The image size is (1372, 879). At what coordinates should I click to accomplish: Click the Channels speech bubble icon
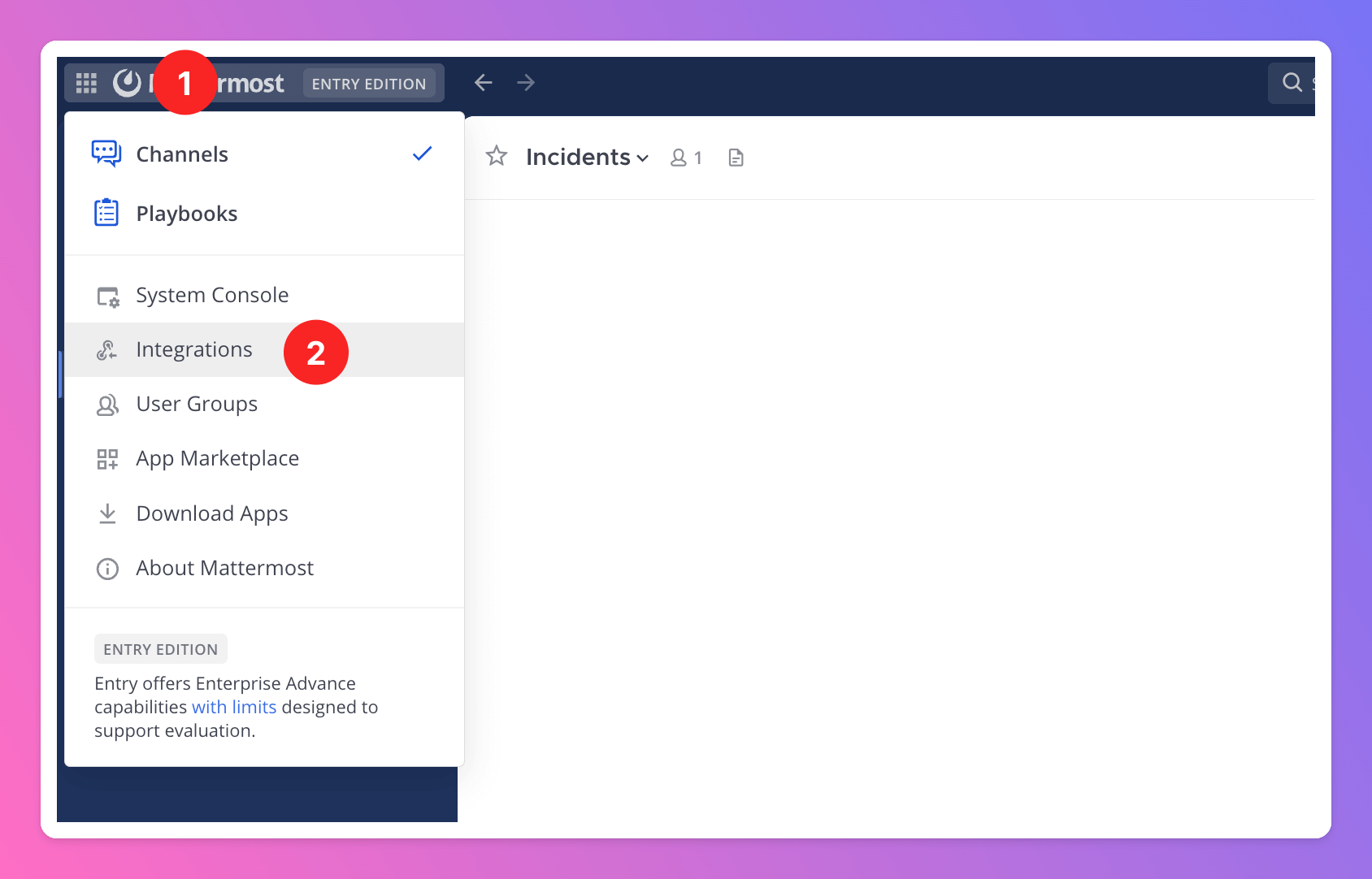[106, 154]
